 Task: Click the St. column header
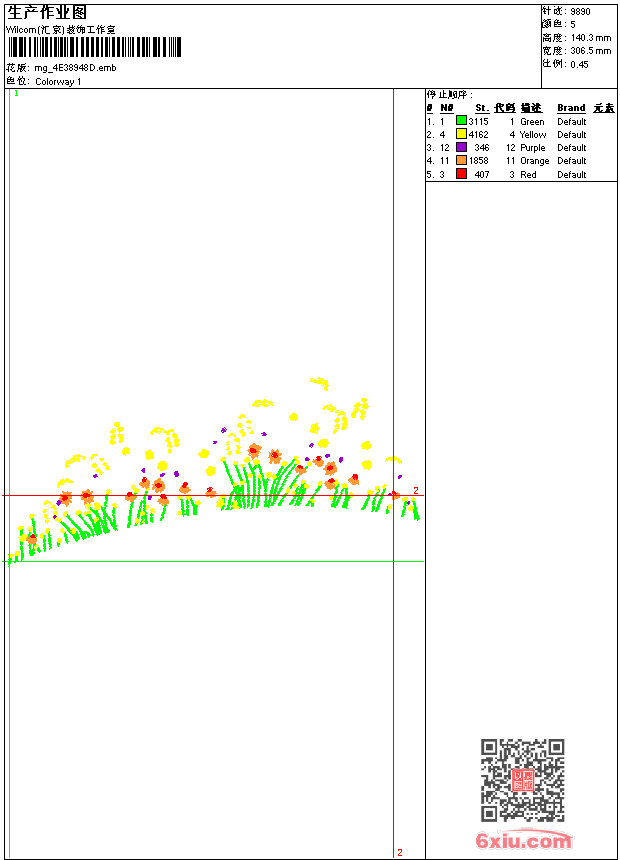click(482, 108)
